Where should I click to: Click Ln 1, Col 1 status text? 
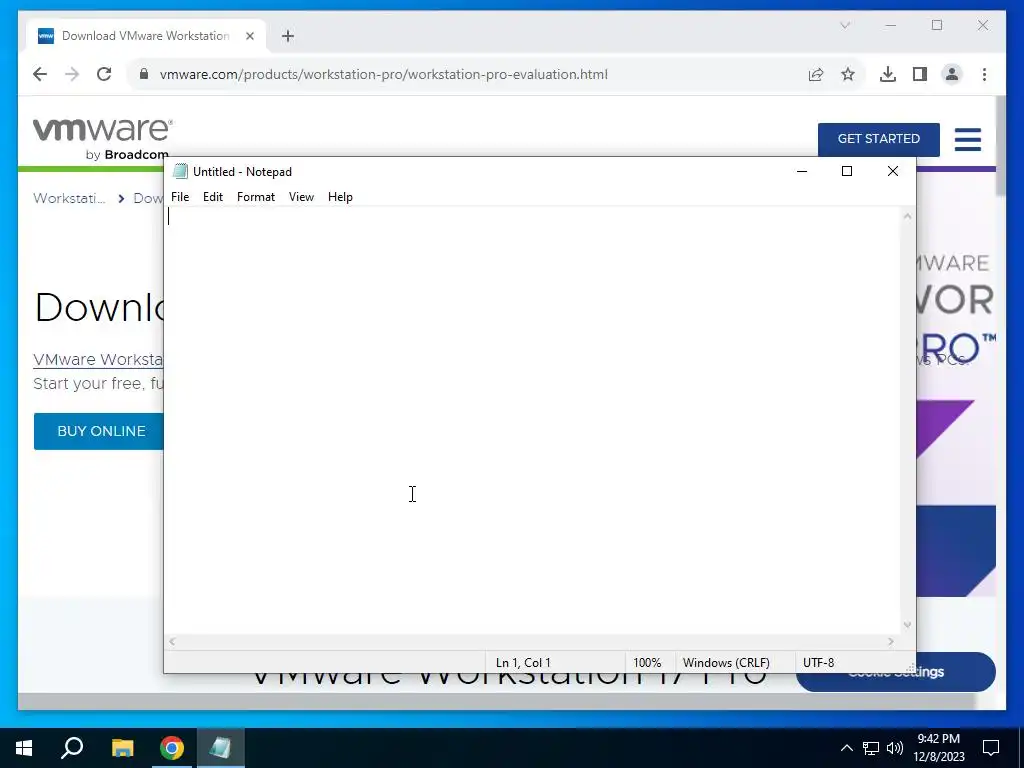pyautogui.click(x=523, y=662)
